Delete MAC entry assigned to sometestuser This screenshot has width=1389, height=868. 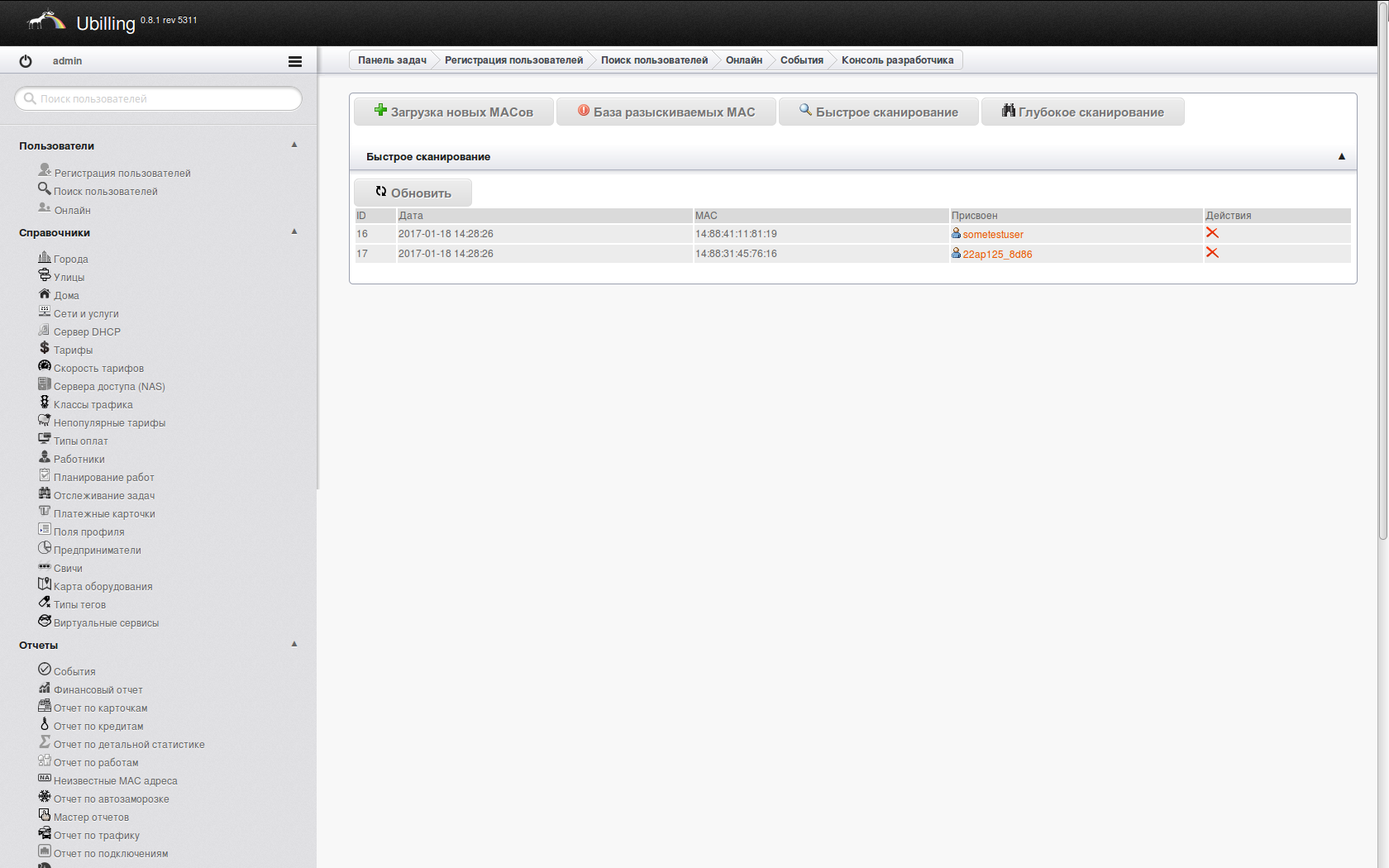1212,233
